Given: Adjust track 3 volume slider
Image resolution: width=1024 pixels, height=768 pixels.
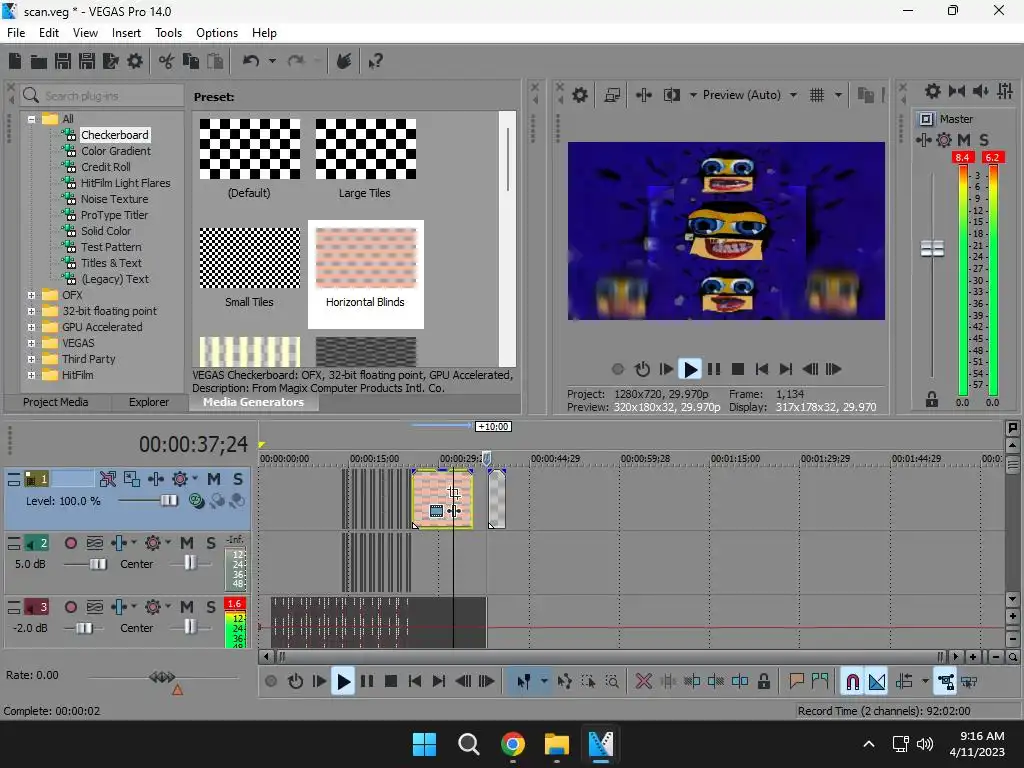Looking at the screenshot, I should click(x=84, y=628).
